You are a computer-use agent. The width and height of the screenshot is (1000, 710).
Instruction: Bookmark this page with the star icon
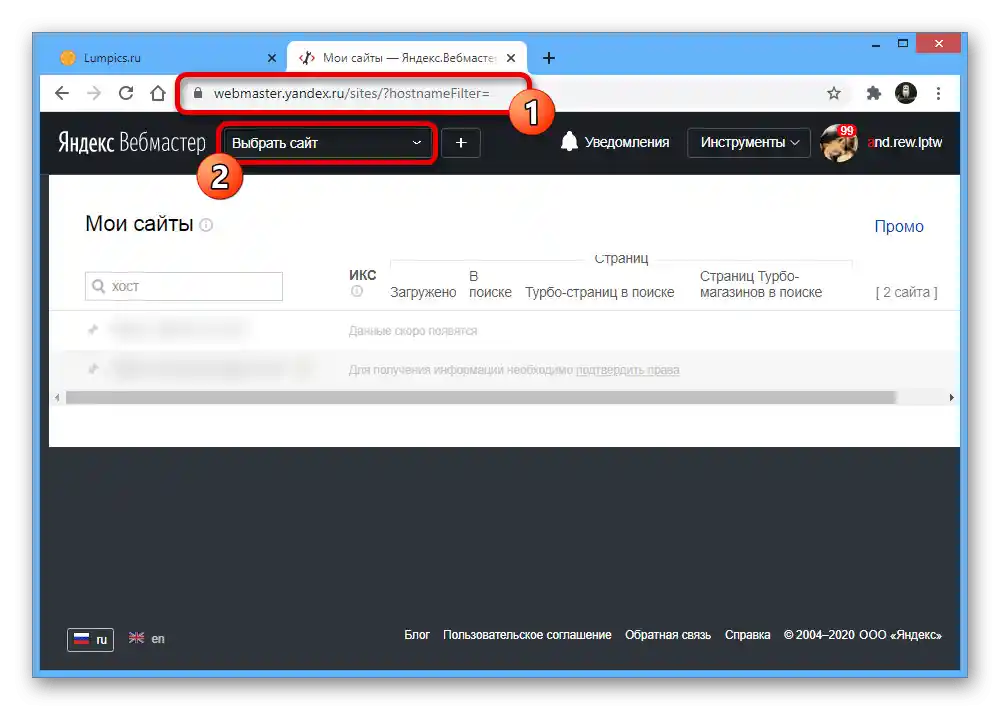tap(834, 93)
